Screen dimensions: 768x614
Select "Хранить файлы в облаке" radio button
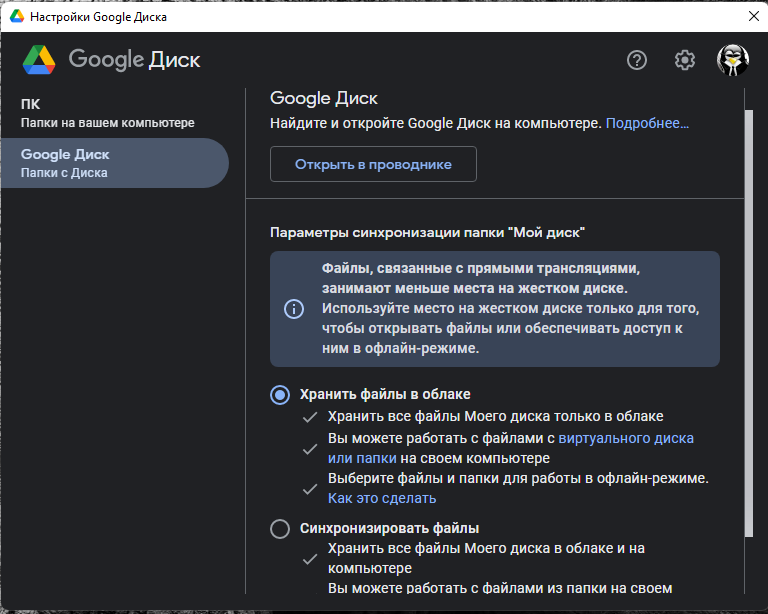pos(281,394)
